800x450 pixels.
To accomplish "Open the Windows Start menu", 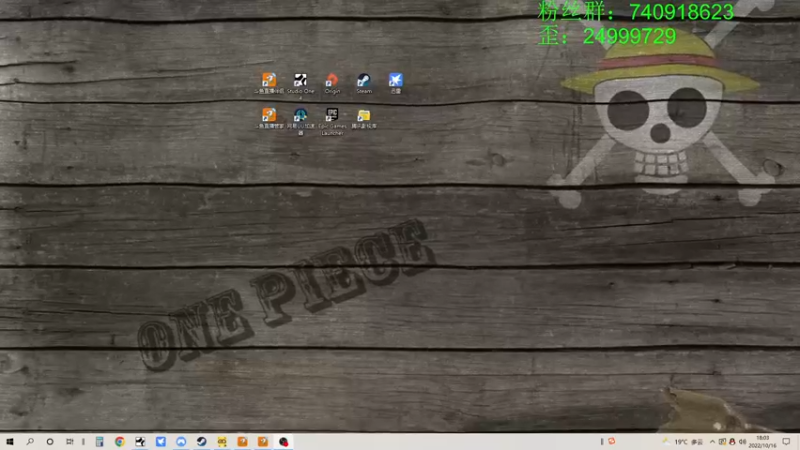I will 10,441.
